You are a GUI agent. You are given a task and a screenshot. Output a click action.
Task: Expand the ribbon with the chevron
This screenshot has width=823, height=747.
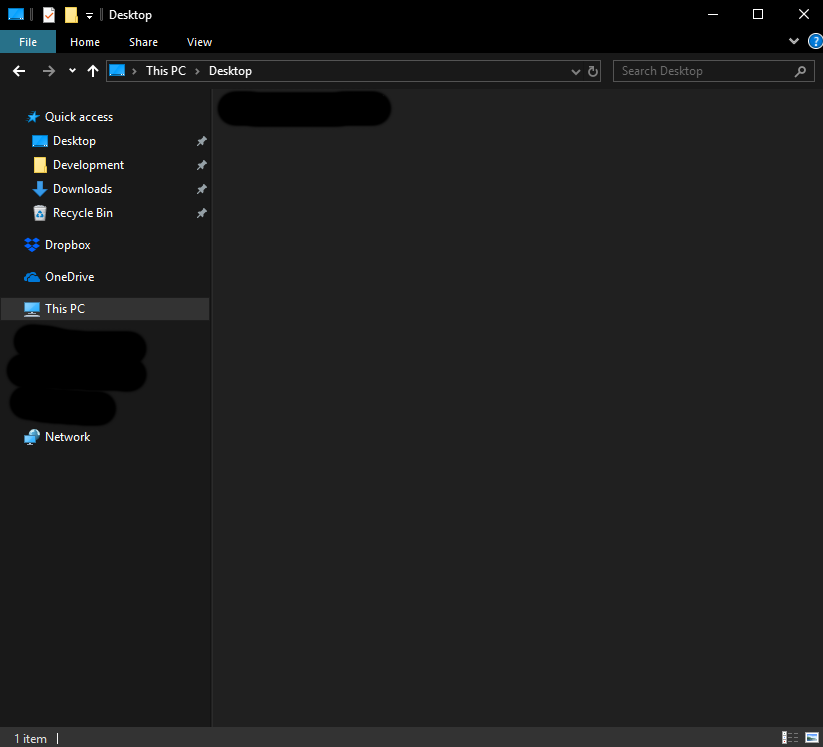click(794, 41)
